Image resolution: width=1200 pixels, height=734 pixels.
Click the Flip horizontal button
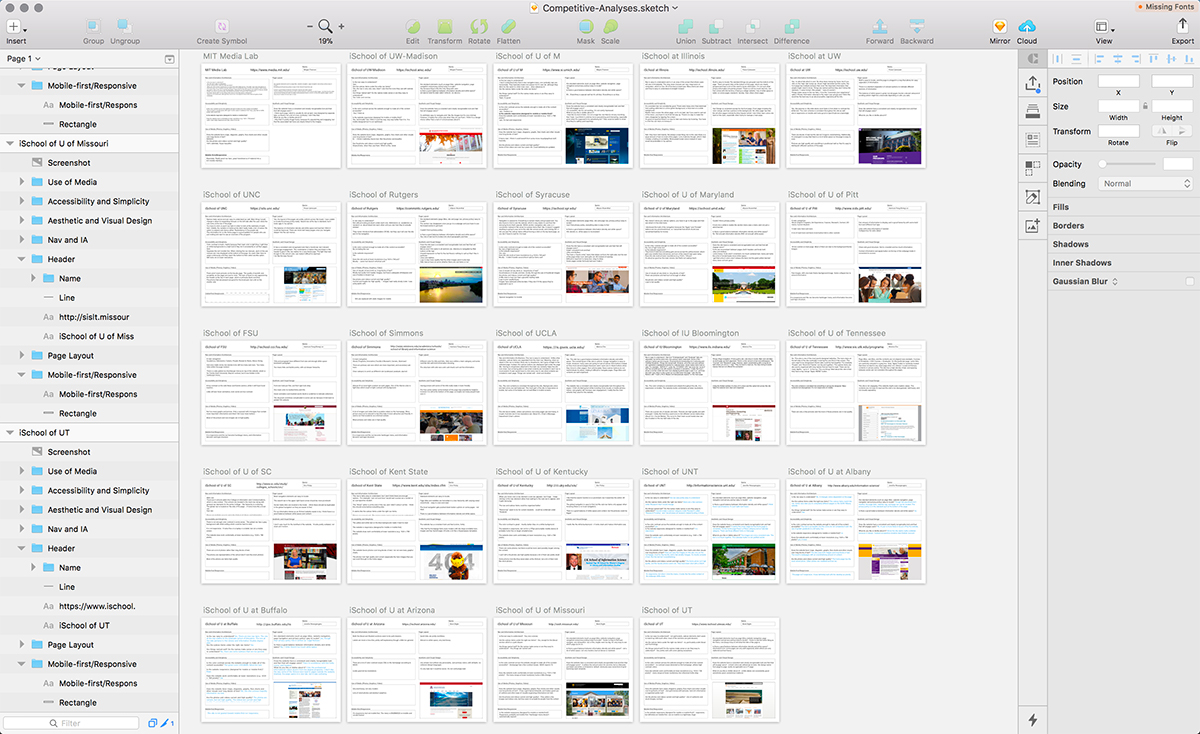pos(1163,130)
